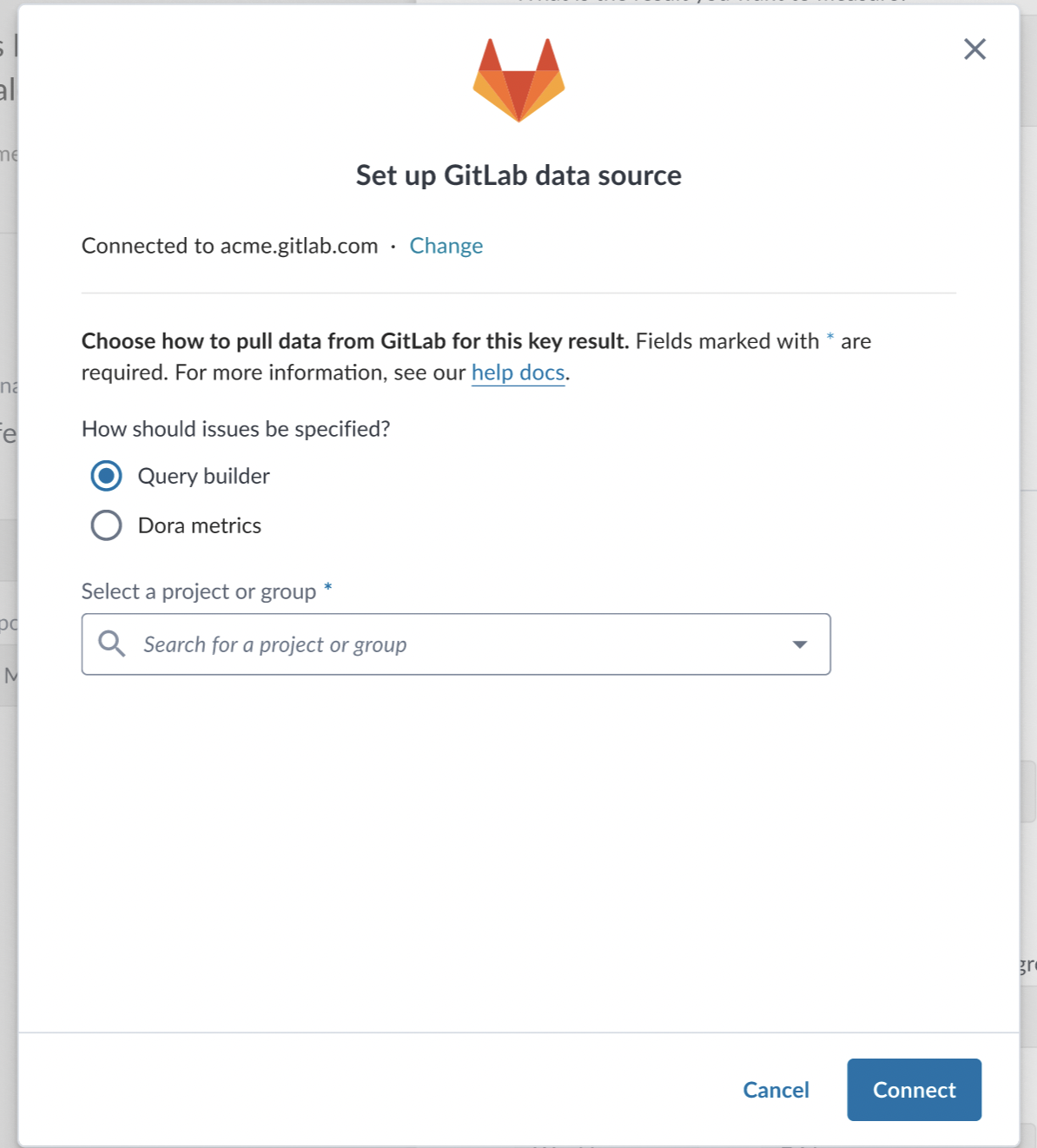The height and width of the screenshot is (1148, 1037).
Task: Click the Connected to acme.gitlab.com text
Action: 230,246
